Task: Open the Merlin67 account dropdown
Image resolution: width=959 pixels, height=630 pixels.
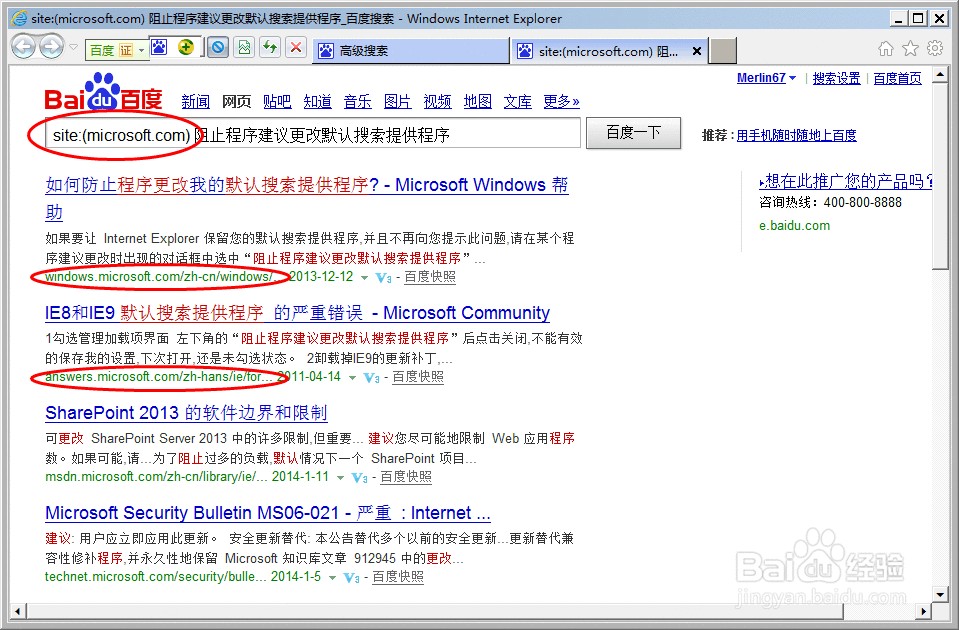Action: pos(766,78)
